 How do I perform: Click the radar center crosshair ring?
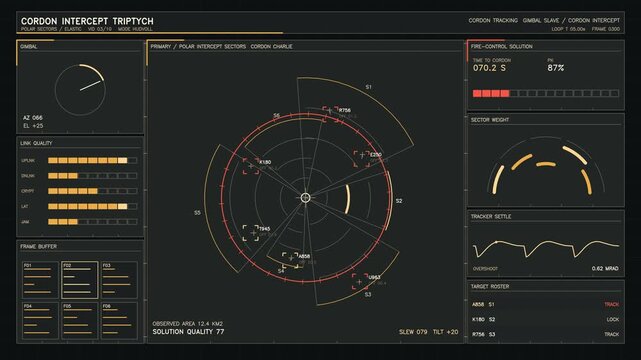[x=305, y=198]
